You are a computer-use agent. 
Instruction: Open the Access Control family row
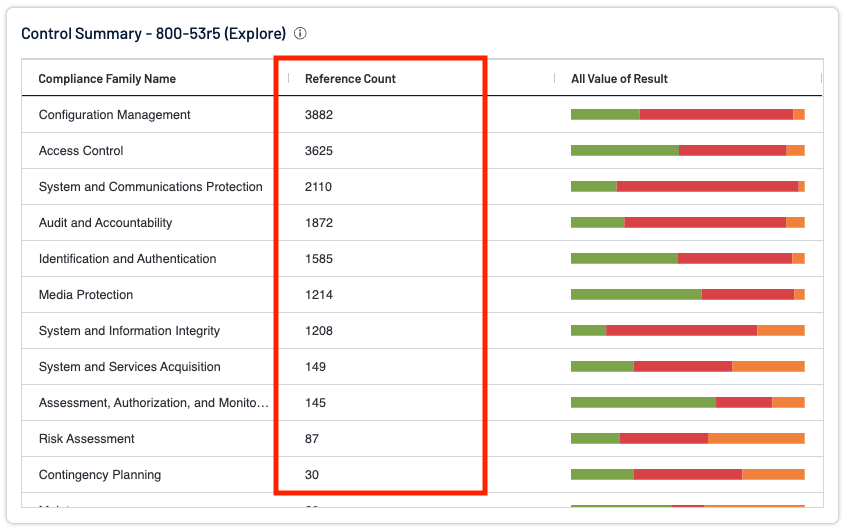coord(81,151)
